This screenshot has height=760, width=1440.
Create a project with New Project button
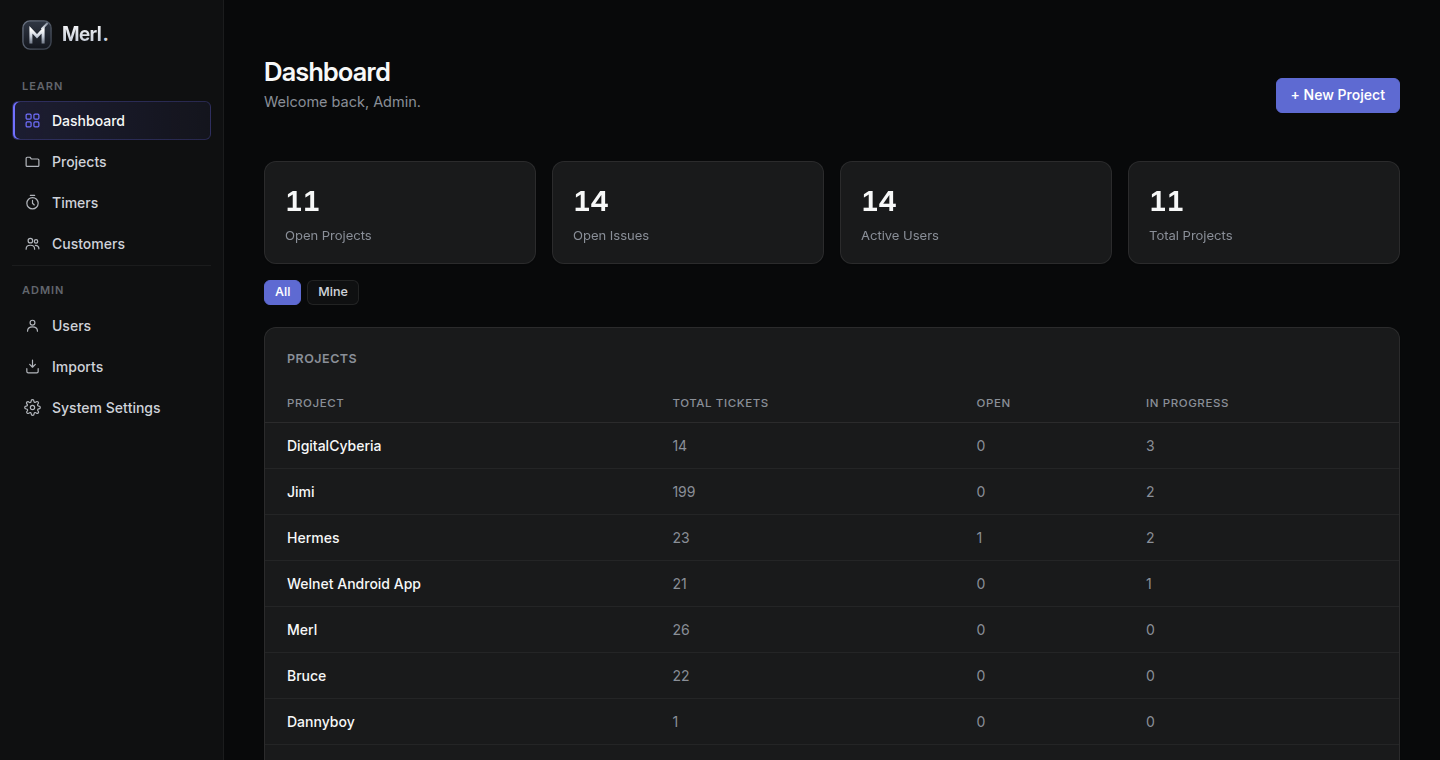tap(1337, 95)
